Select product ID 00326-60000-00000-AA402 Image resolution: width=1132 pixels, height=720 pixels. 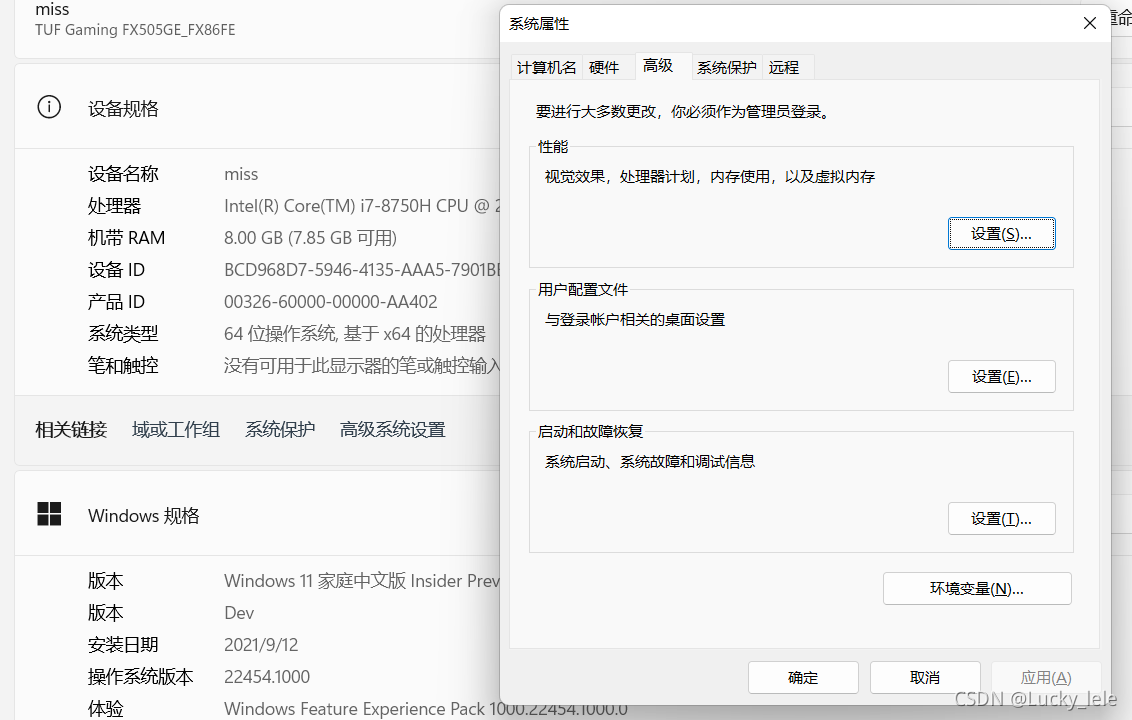(331, 302)
